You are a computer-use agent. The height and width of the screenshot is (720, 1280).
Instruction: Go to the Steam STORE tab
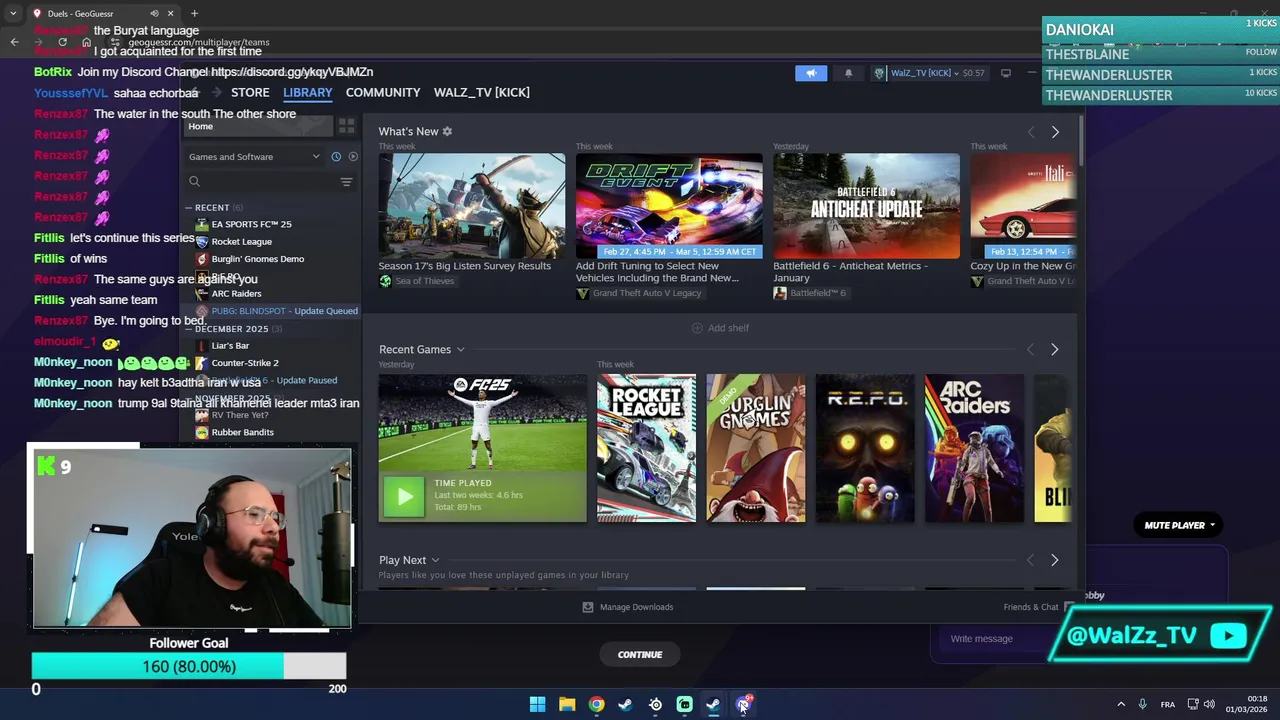point(250,92)
